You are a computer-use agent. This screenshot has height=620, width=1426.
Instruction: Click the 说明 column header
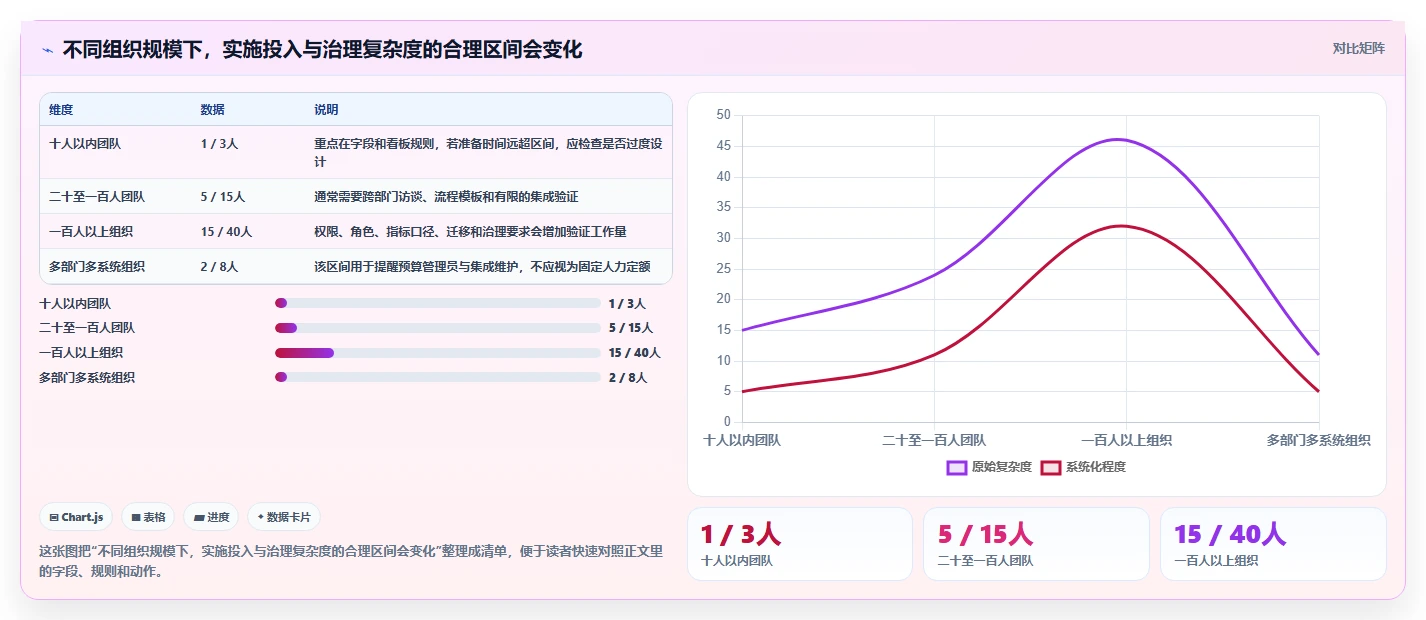tap(326, 110)
